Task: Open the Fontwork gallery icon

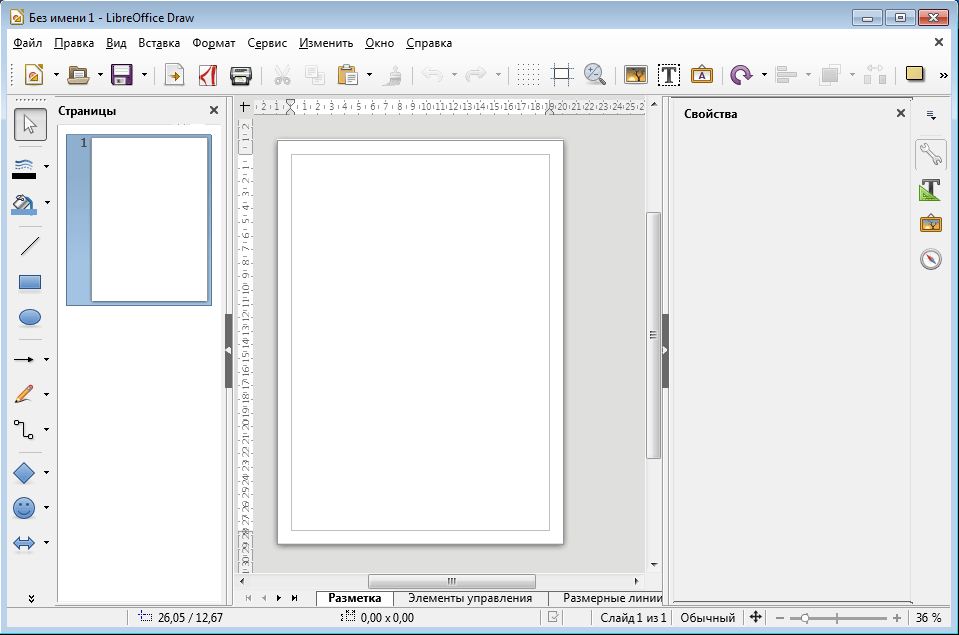Action: click(x=702, y=75)
